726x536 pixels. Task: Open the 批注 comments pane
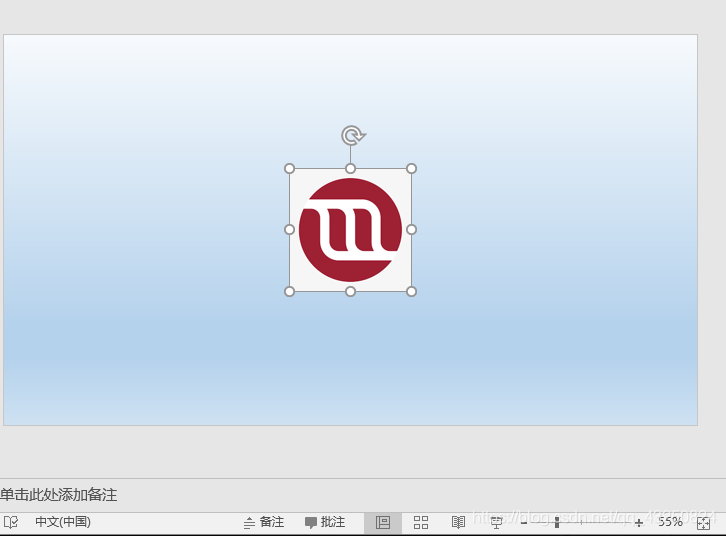point(325,522)
